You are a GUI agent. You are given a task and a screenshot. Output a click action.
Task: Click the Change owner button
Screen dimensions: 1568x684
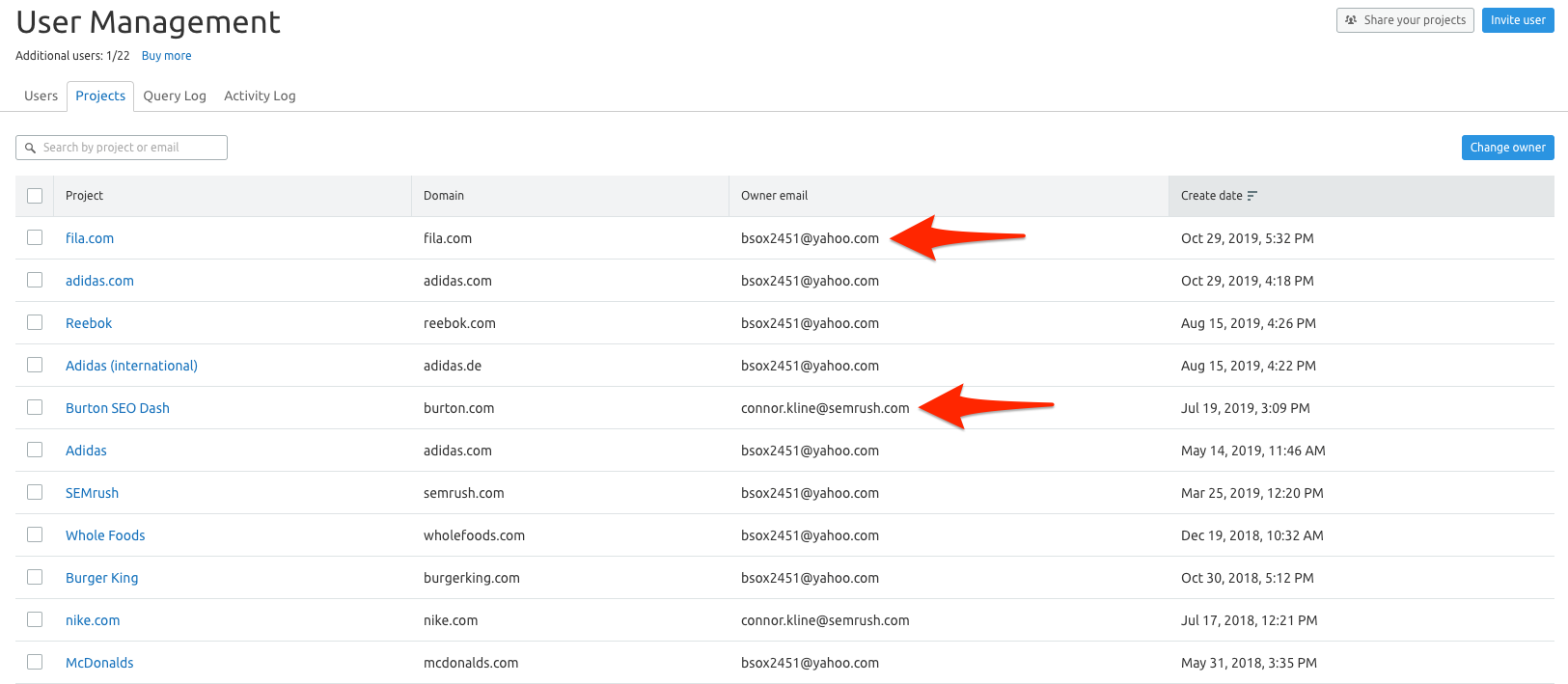[x=1507, y=148]
